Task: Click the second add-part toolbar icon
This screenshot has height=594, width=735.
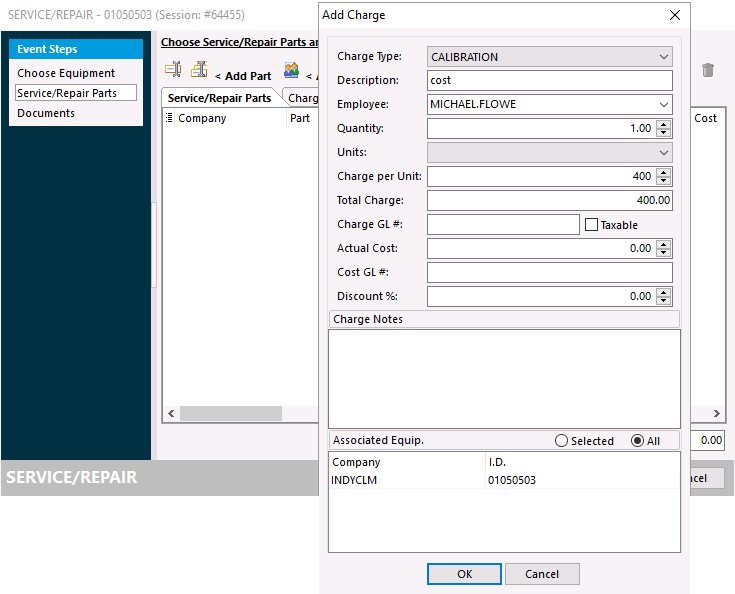Action: [x=199, y=70]
